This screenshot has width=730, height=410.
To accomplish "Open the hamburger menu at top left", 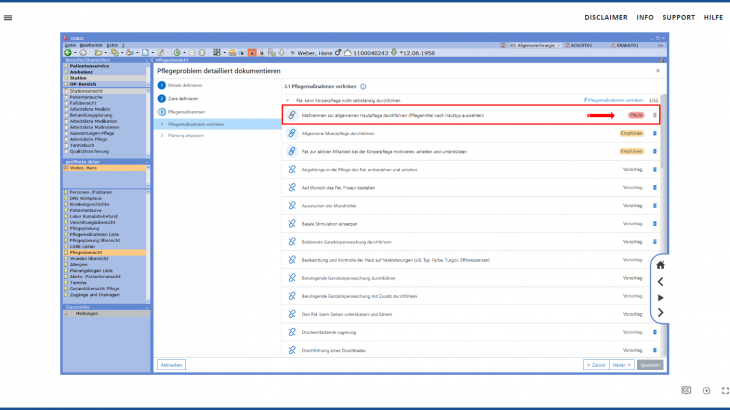I will (8, 17).
